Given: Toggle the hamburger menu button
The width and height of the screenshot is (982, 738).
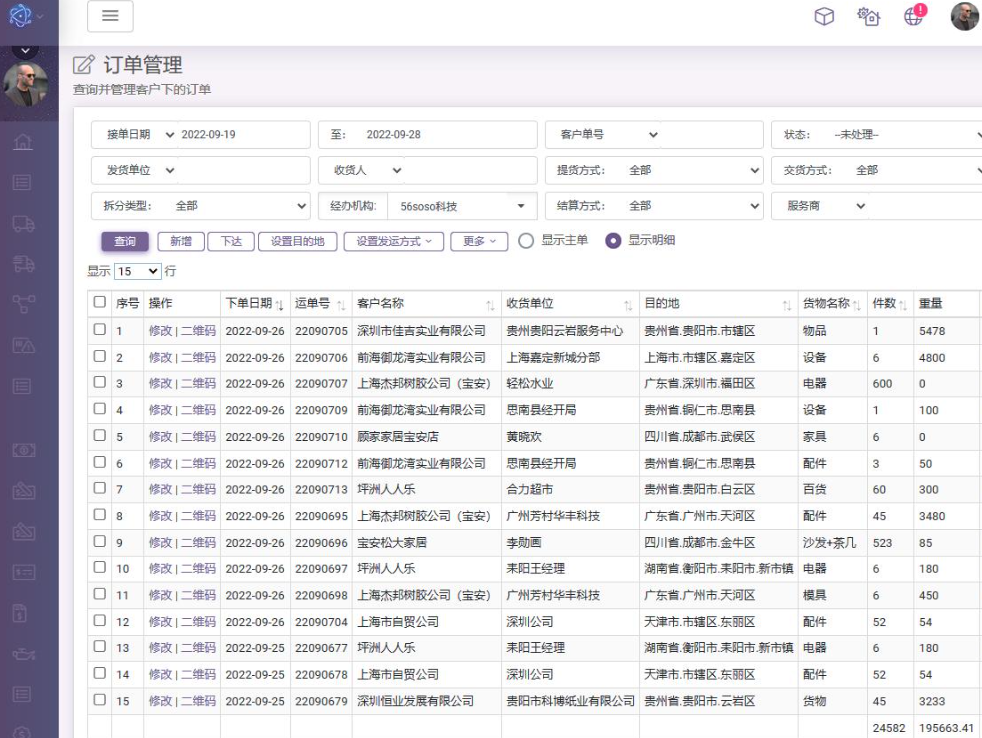Looking at the screenshot, I should point(110,16).
